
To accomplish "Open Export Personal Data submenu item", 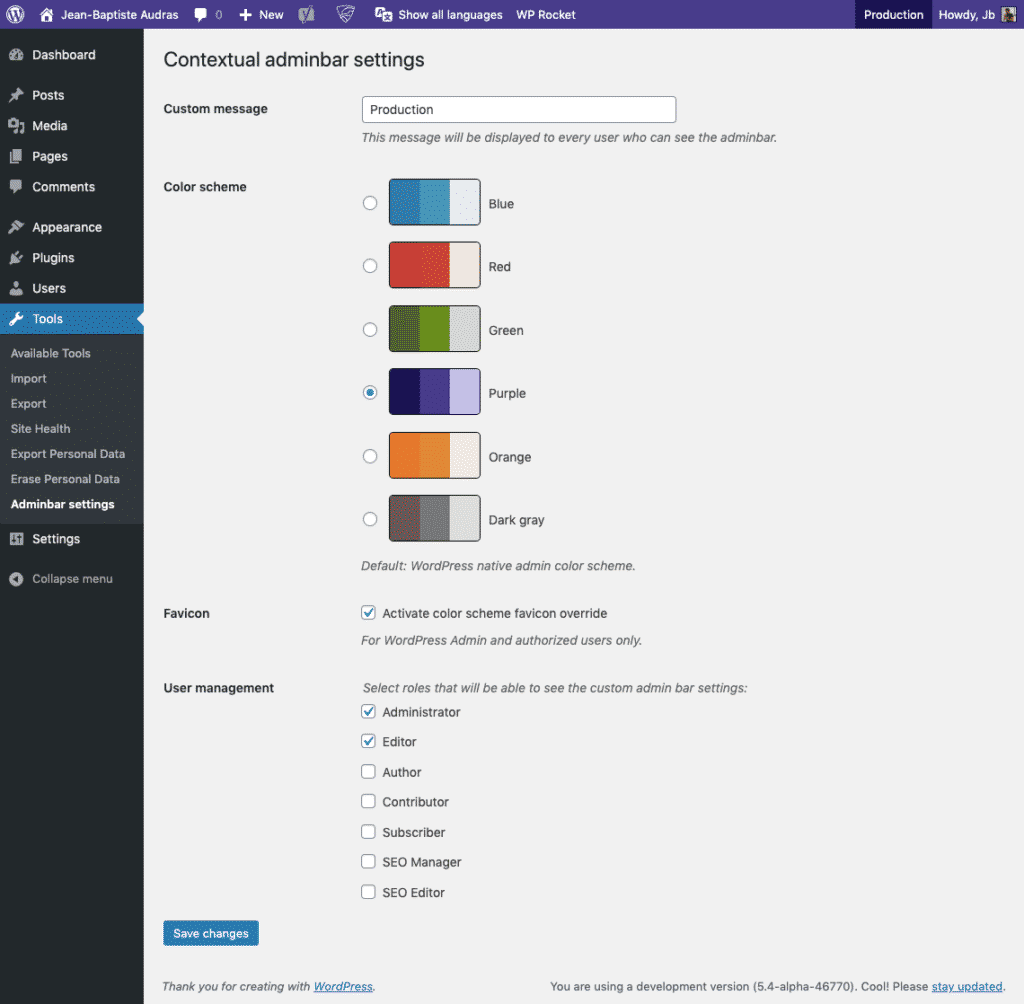I will tap(67, 454).
